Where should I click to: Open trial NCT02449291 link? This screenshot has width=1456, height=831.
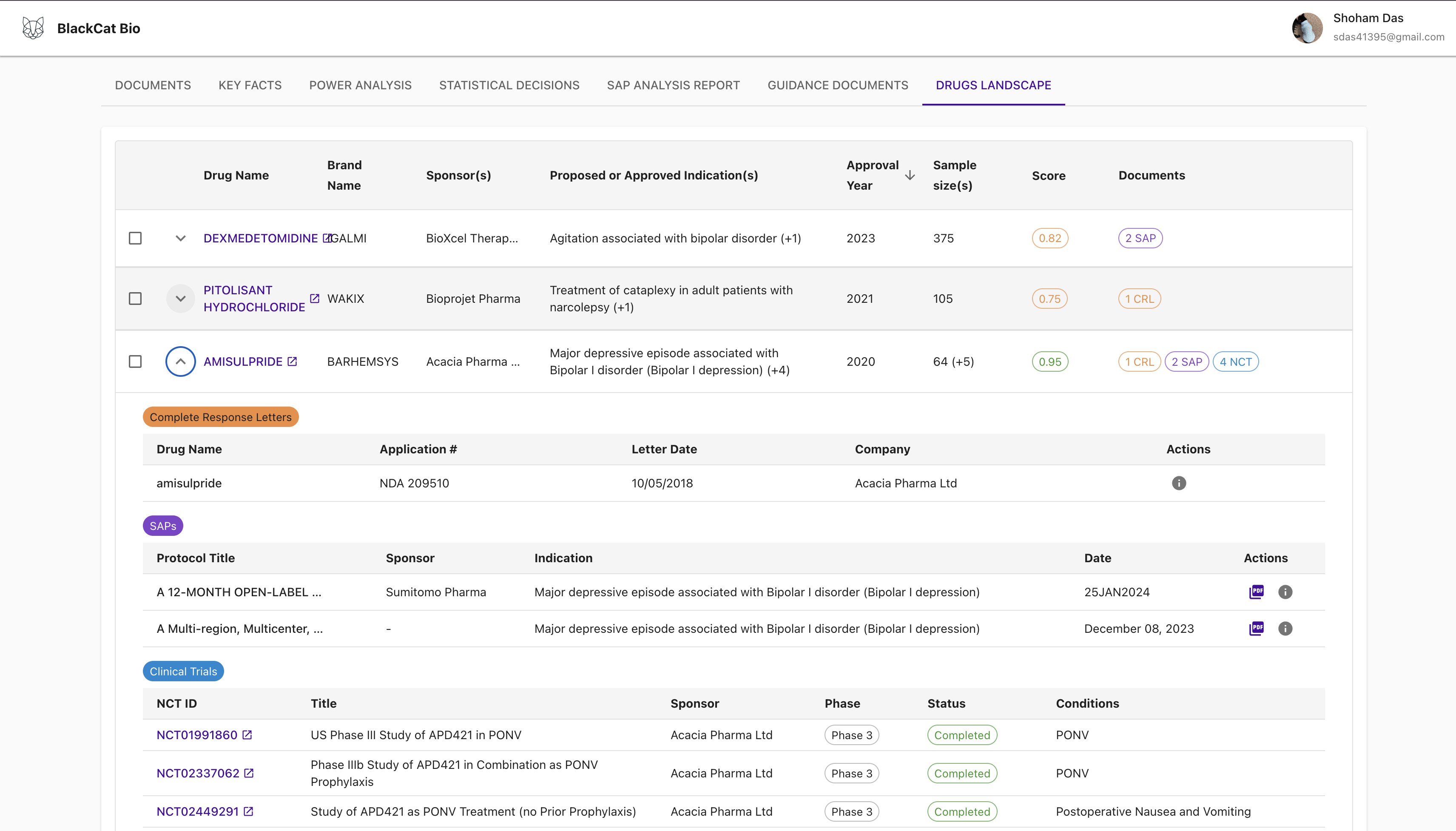point(197,811)
